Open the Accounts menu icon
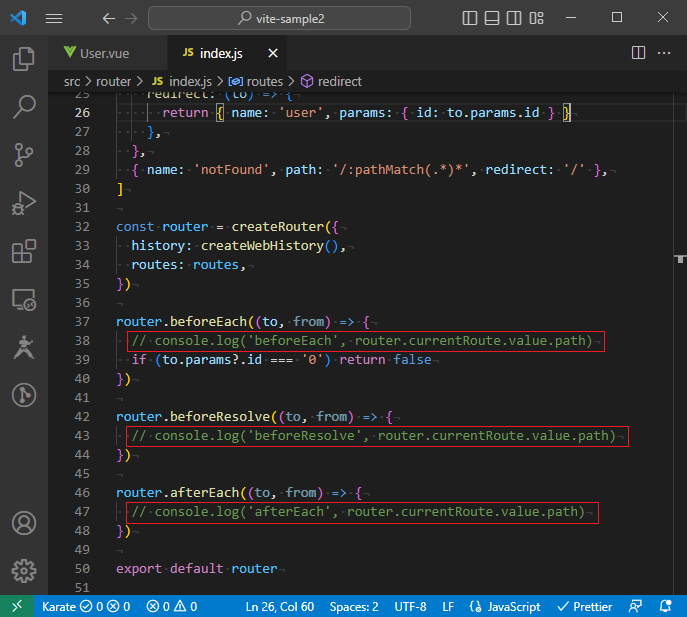687x617 pixels. click(24, 523)
